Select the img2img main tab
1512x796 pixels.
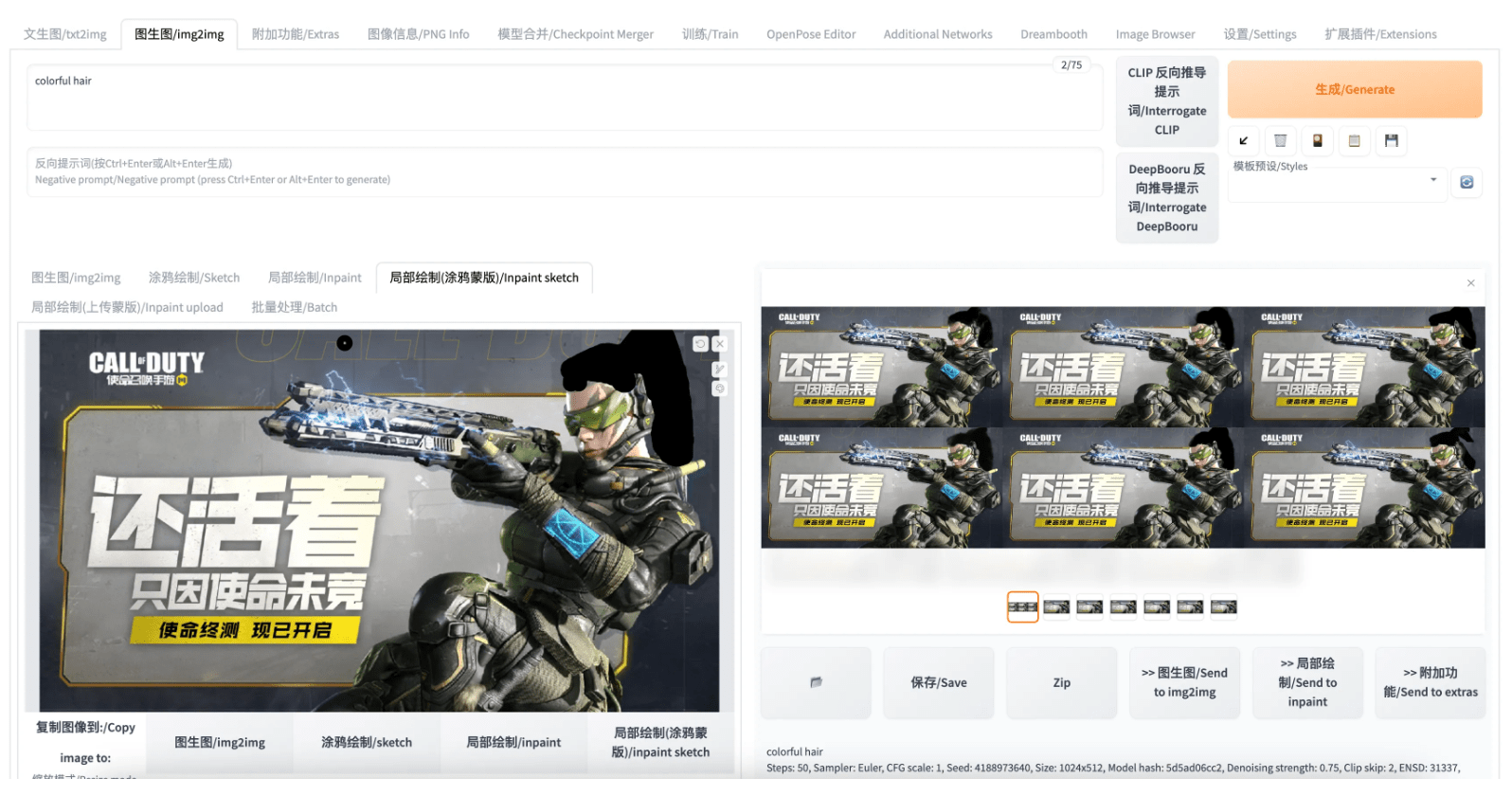pyautogui.click(x=179, y=34)
